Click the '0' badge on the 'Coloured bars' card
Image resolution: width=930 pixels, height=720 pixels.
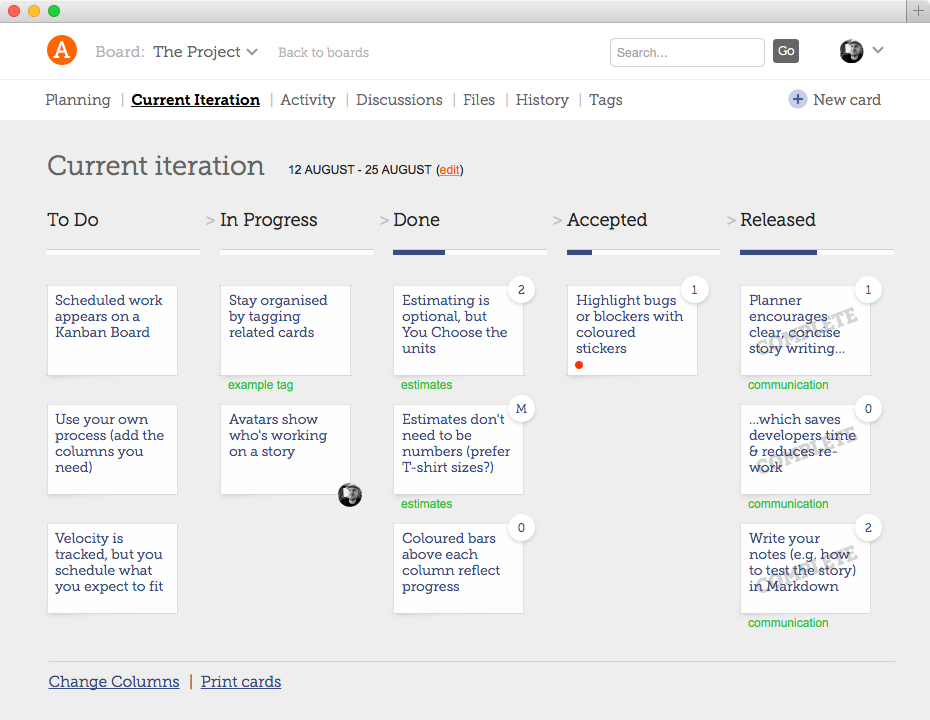click(521, 527)
